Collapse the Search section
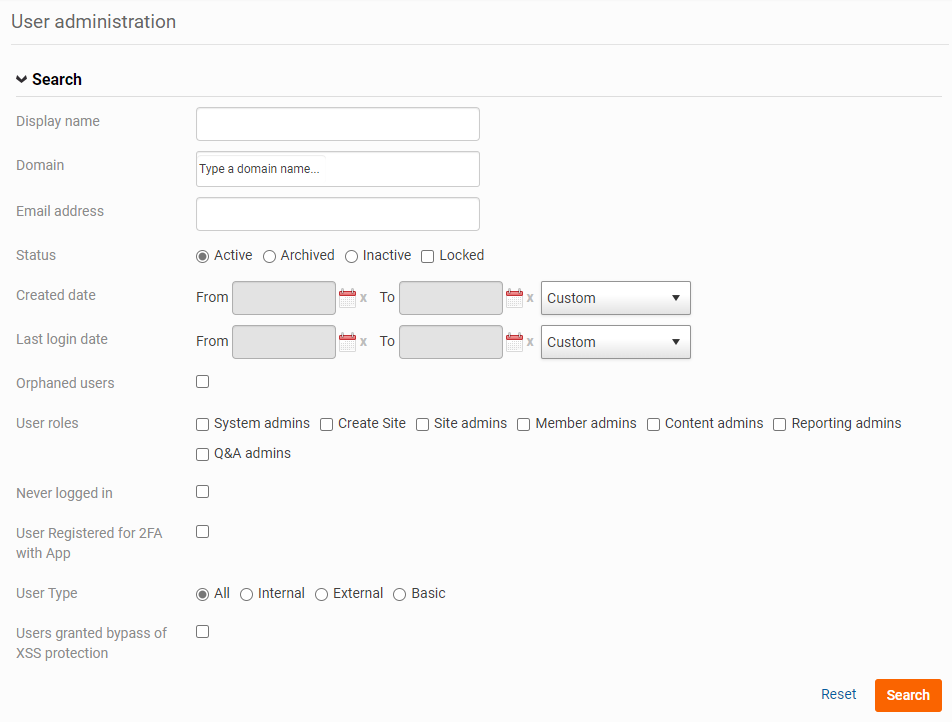This screenshot has width=952, height=722. point(48,80)
